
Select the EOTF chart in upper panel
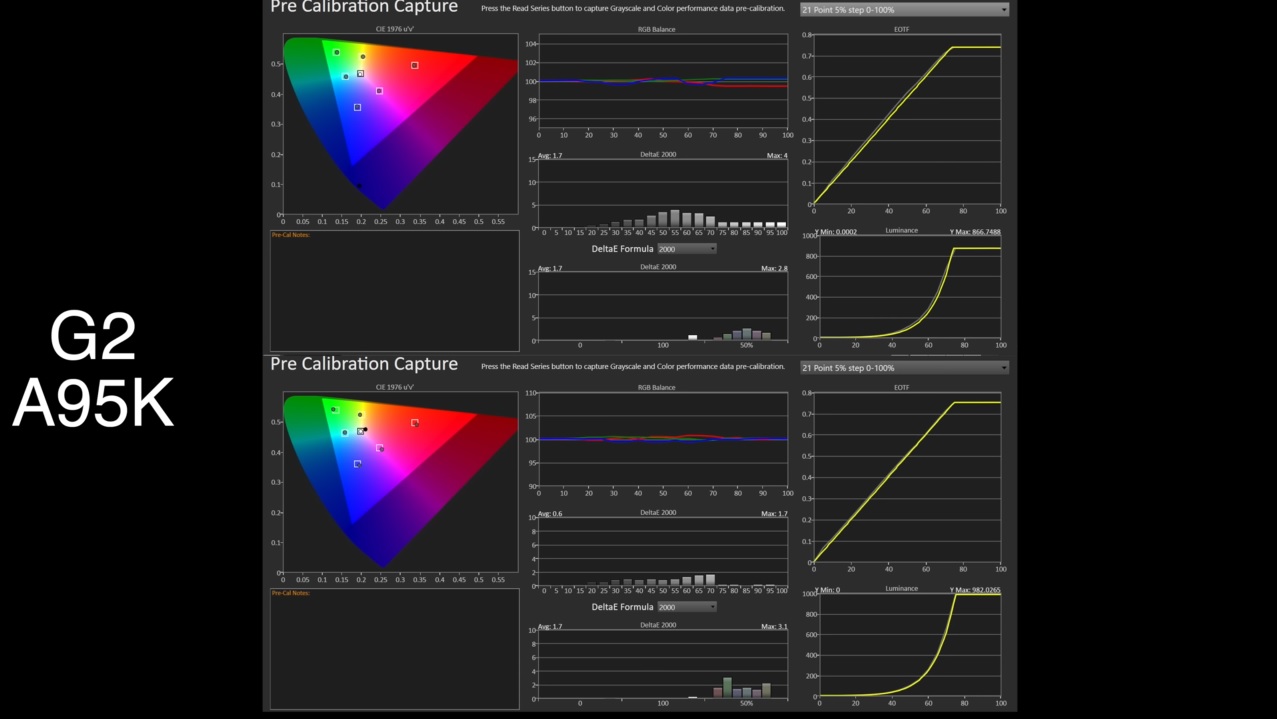[907, 120]
